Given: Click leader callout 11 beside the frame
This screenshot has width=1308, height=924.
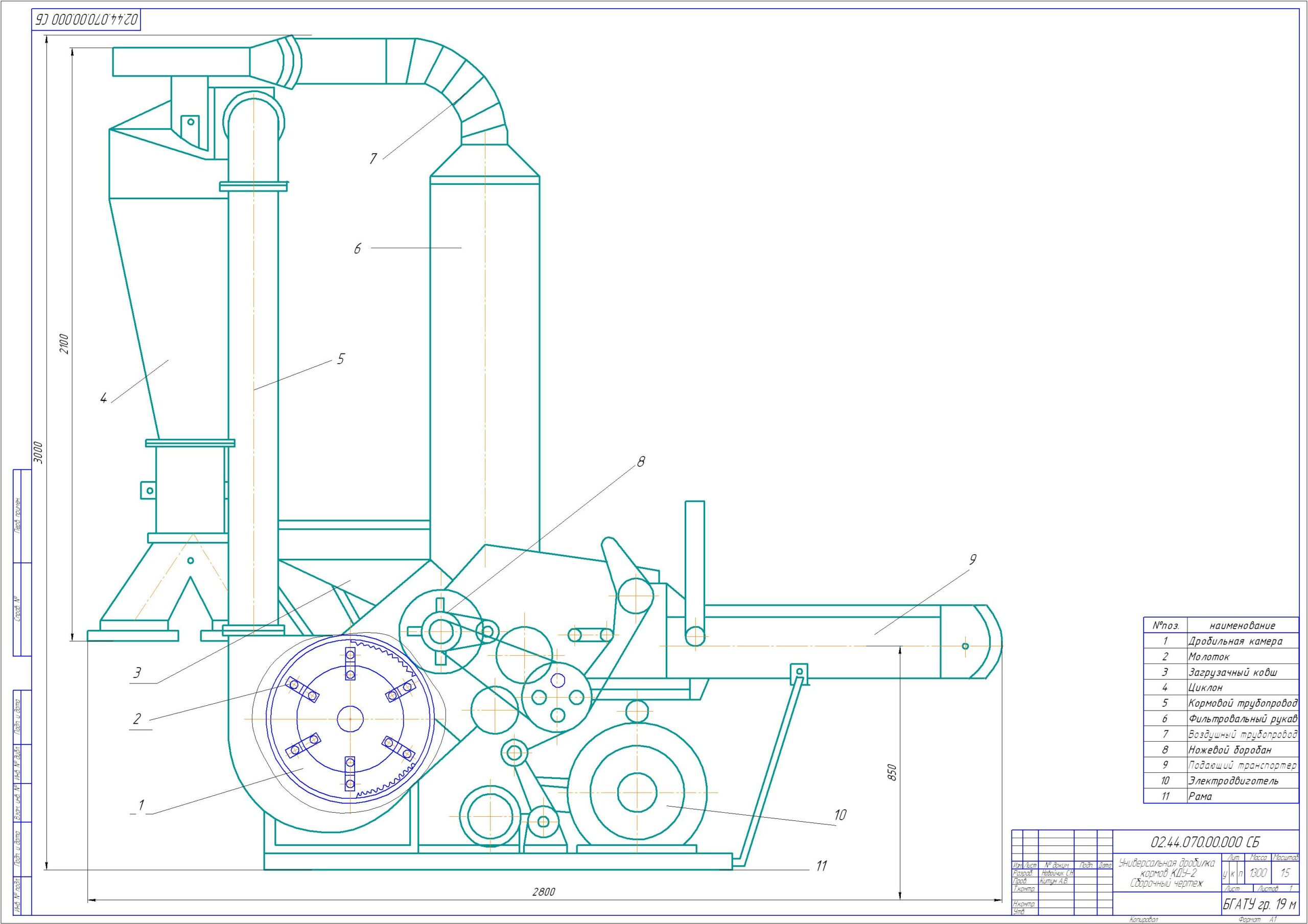Looking at the screenshot, I should [821, 866].
